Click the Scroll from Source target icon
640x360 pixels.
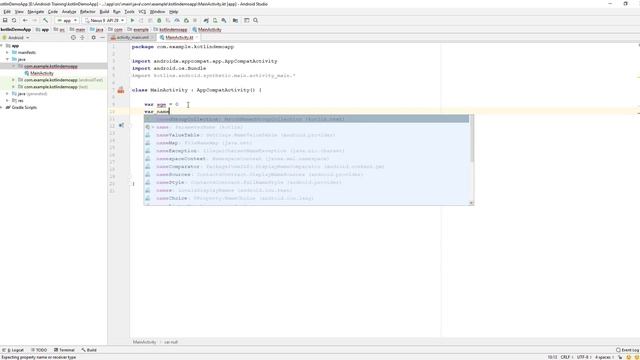pyautogui.click(x=73, y=38)
